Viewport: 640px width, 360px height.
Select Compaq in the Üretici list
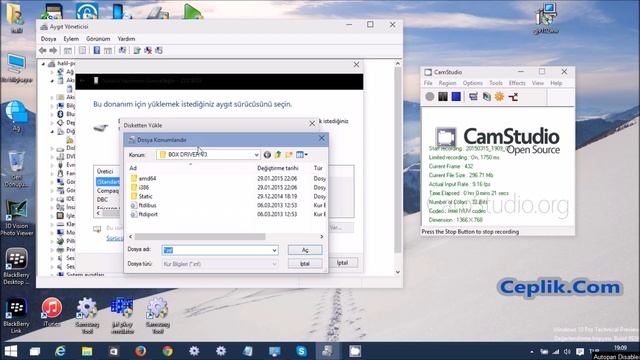click(x=108, y=191)
